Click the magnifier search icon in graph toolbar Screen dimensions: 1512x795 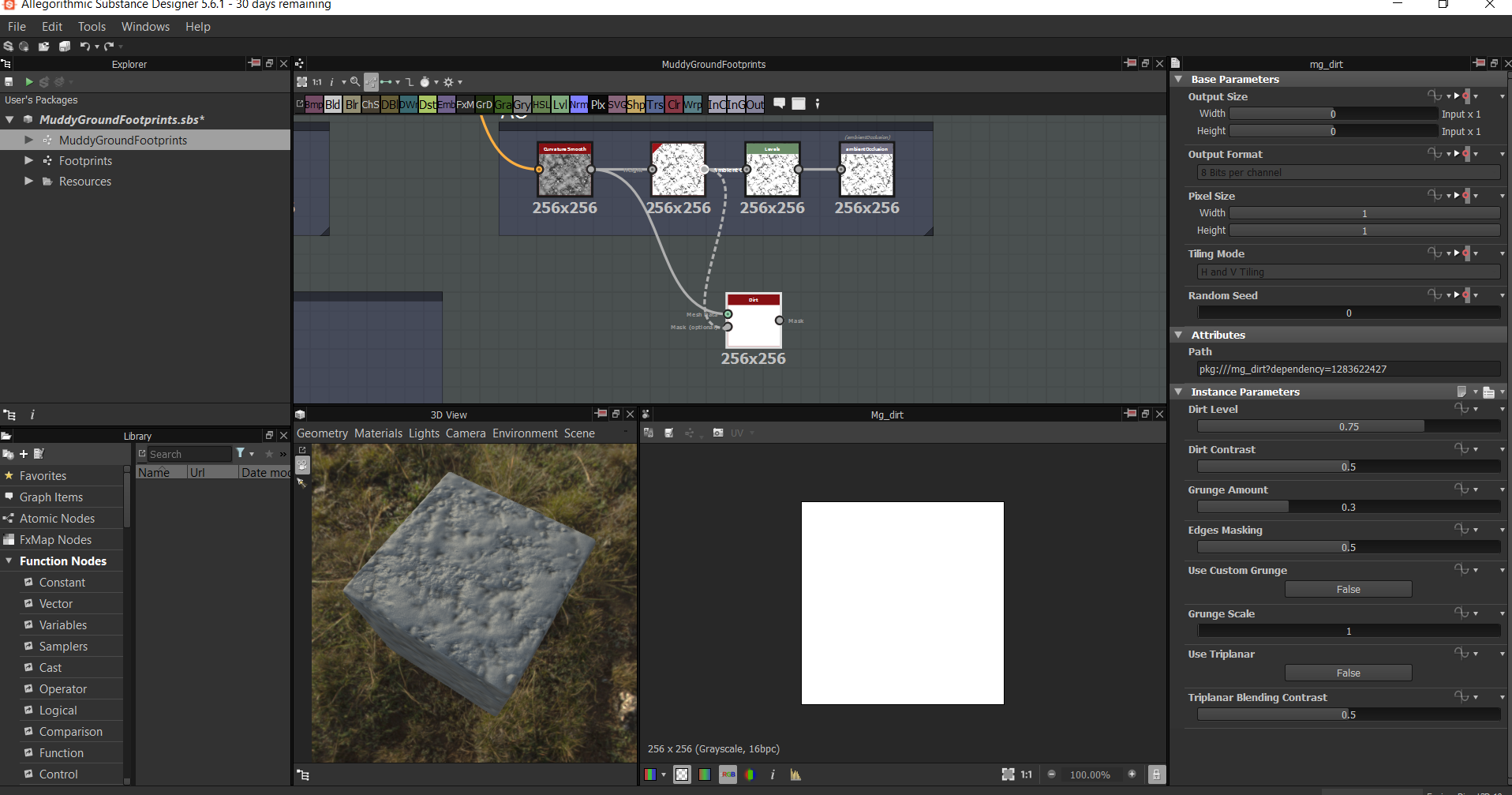coord(355,82)
